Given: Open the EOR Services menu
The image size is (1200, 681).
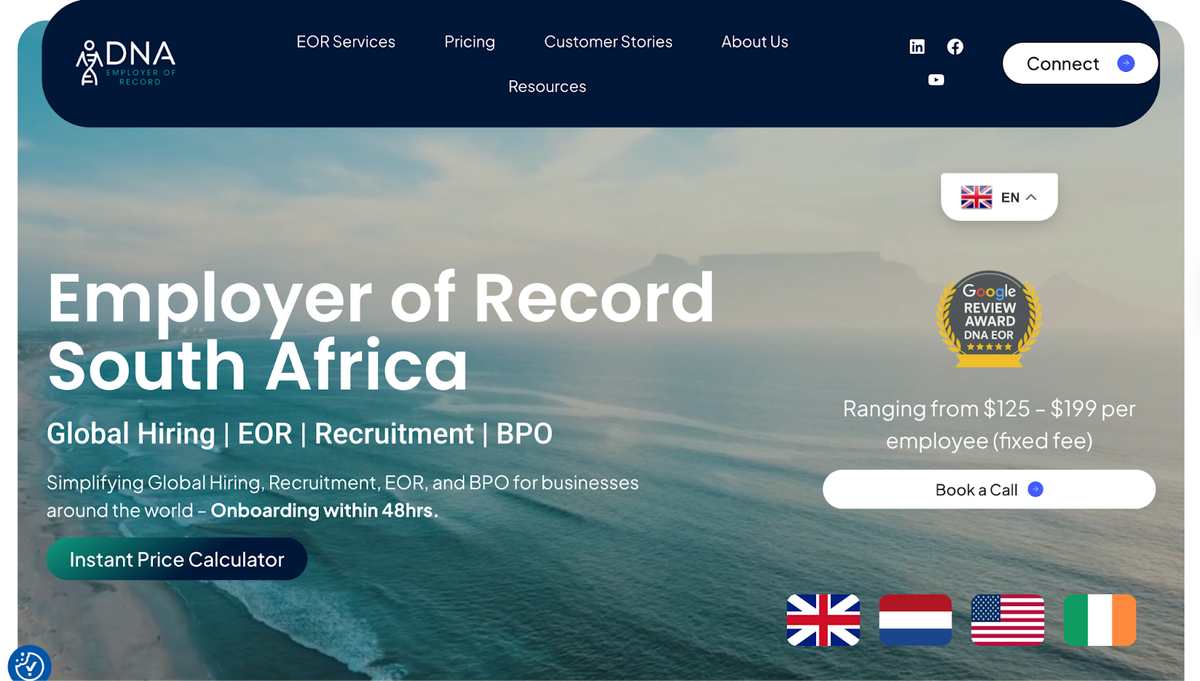Looking at the screenshot, I should tap(346, 42).
